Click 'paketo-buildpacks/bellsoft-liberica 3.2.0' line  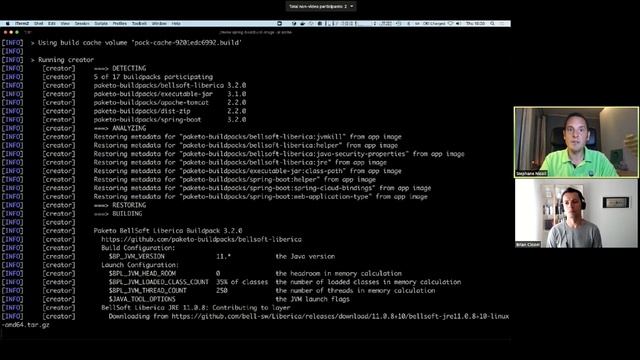[x=170, y=85]
